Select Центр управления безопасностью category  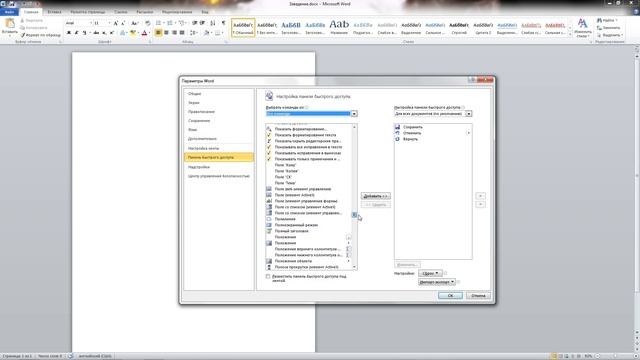[x=219, y=176]
